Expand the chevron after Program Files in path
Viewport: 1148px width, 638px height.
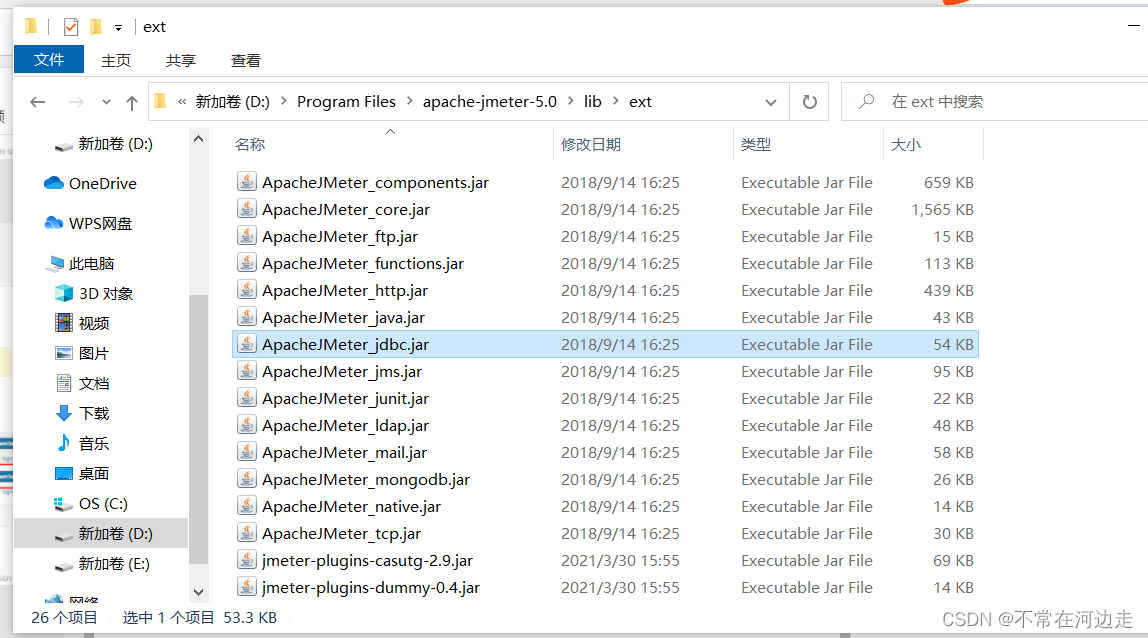click(409, 101)
